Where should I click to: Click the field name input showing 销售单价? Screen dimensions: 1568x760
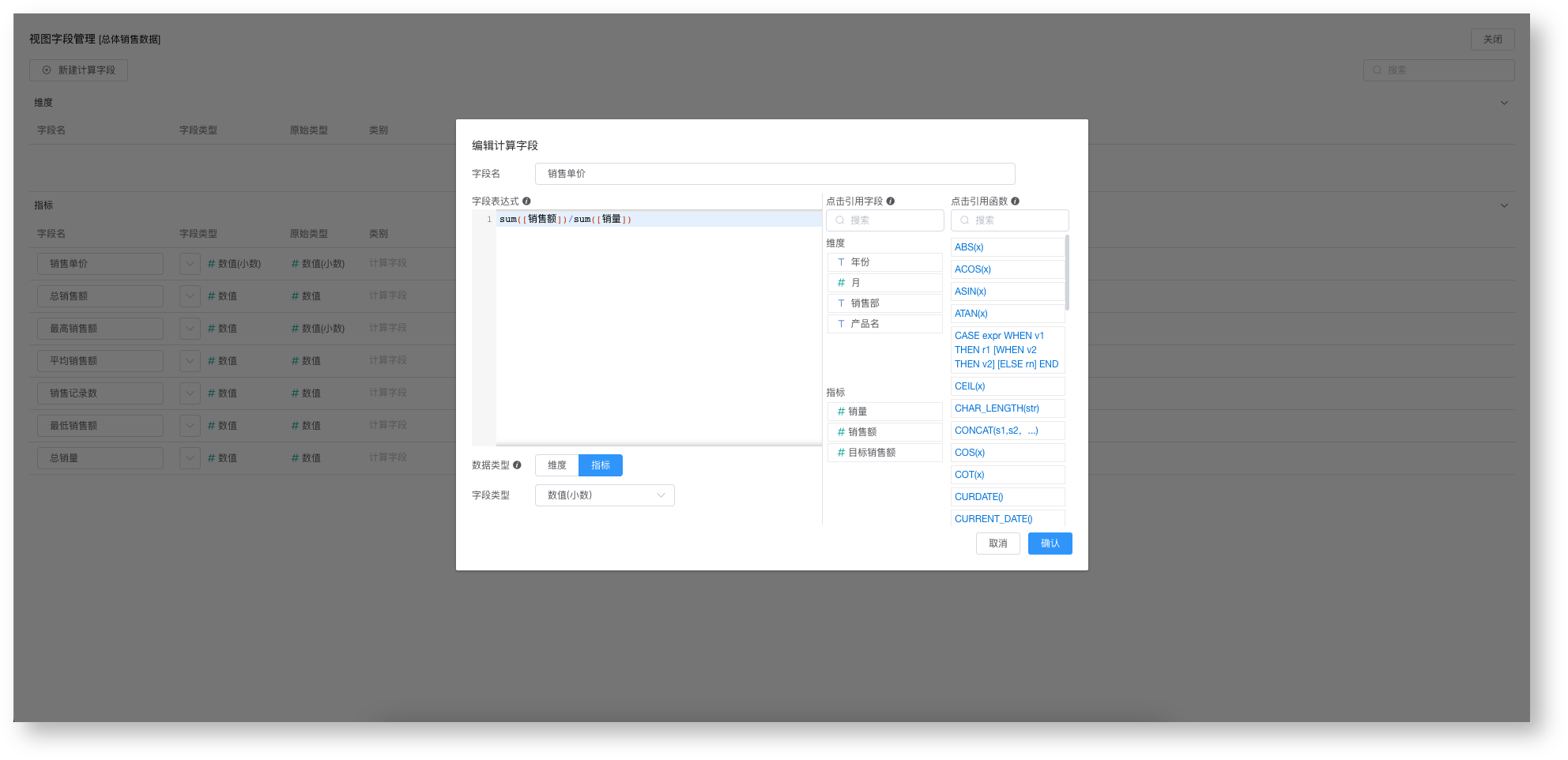[775, 174]
